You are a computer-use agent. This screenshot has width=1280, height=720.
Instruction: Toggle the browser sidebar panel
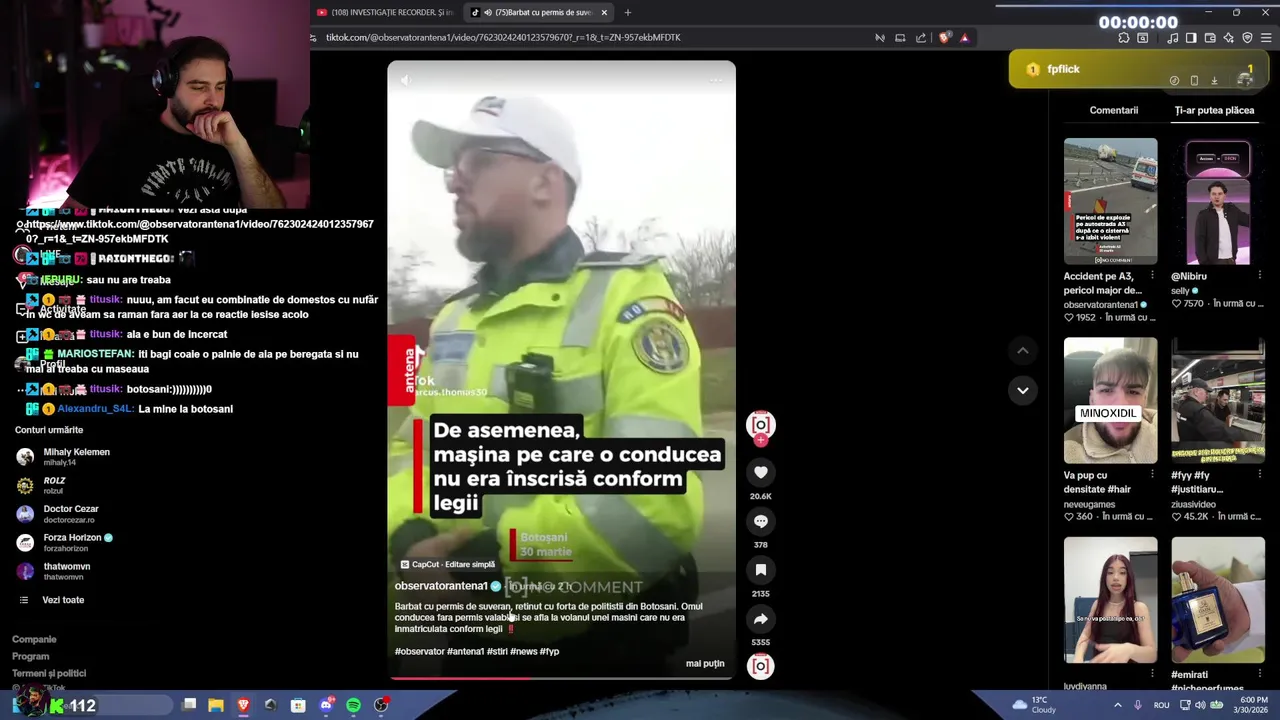(x=1191, y=38)
